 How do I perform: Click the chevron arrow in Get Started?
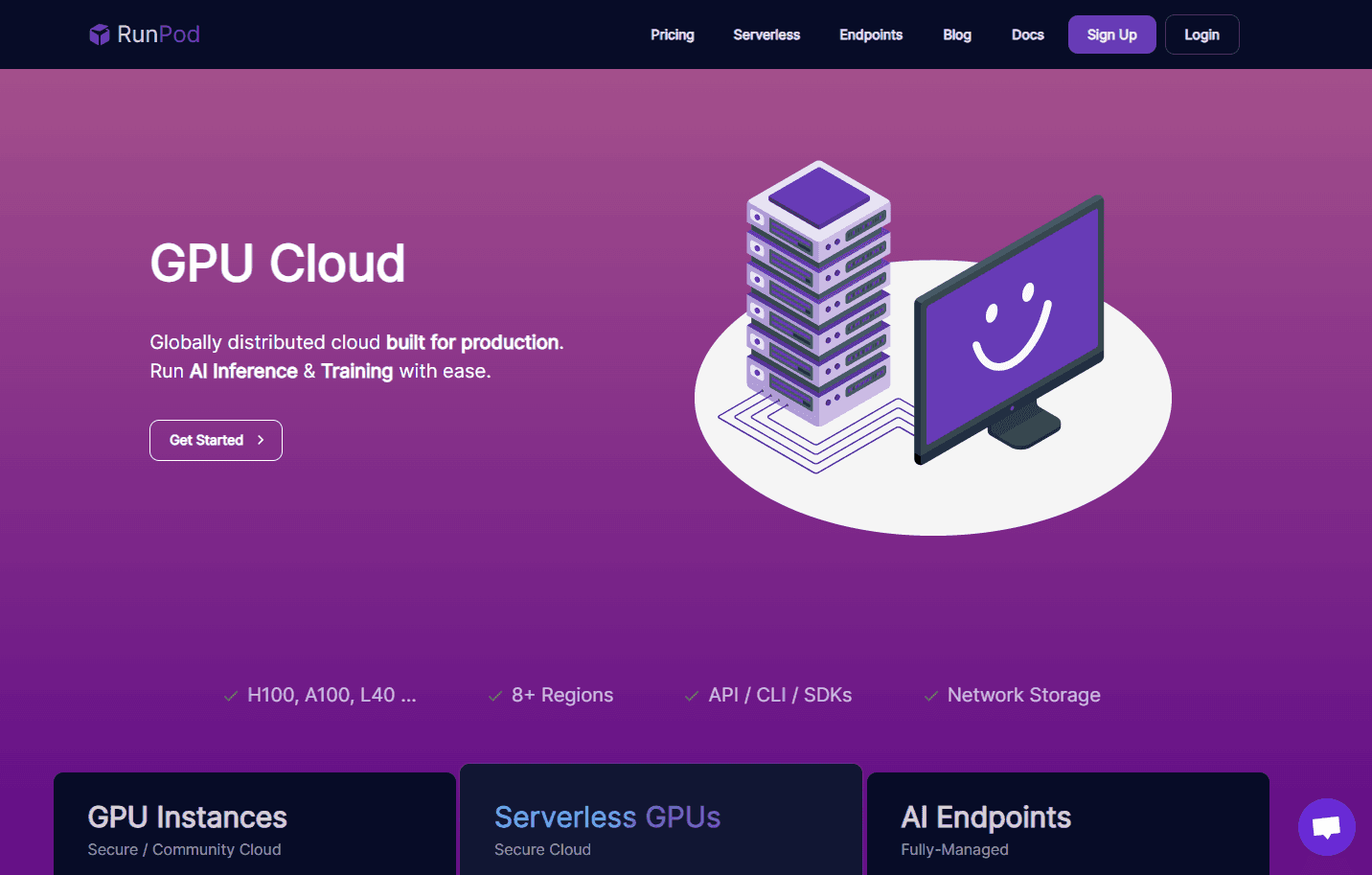261,440
